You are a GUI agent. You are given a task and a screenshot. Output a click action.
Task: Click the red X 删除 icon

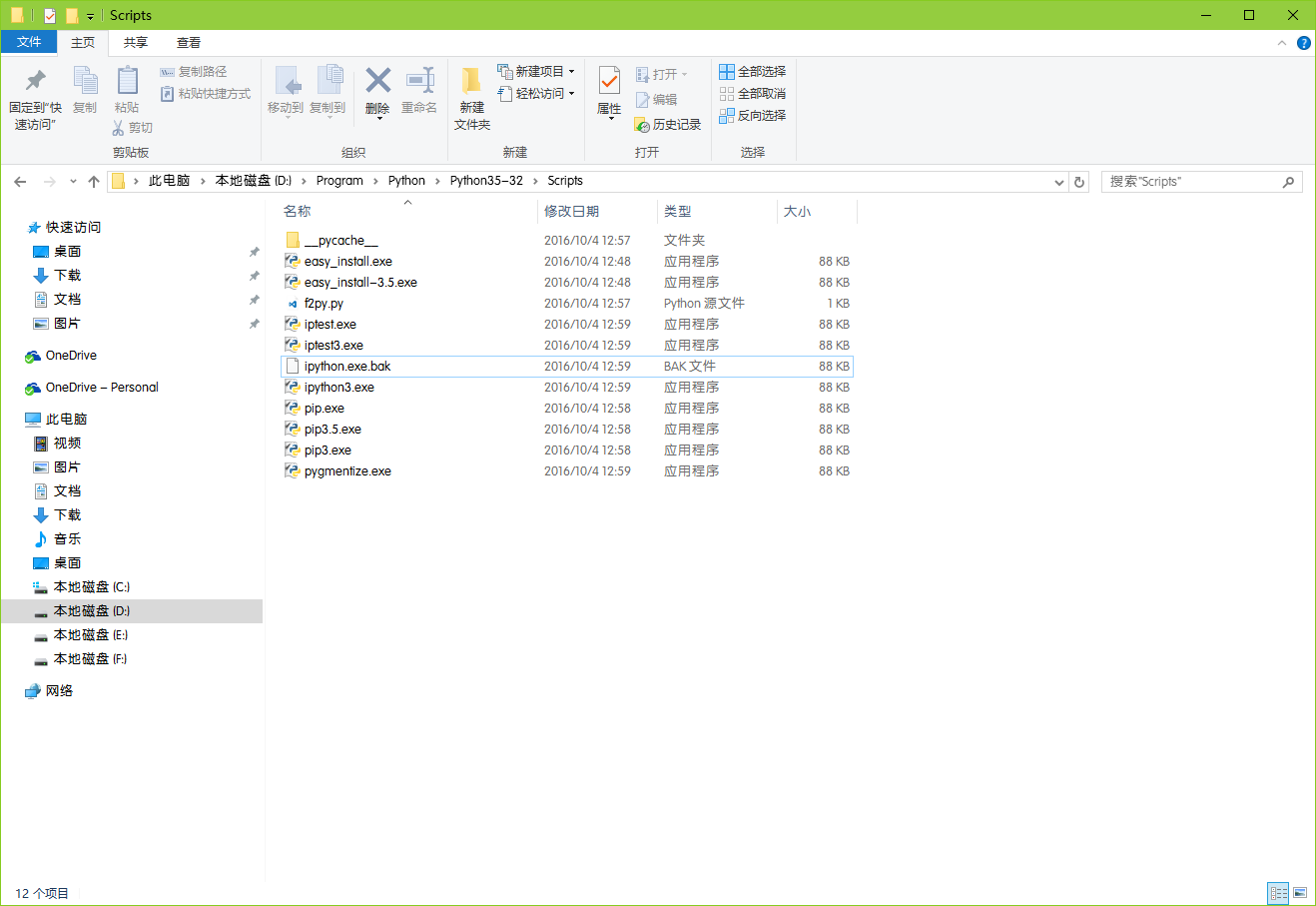click(377, 80)
